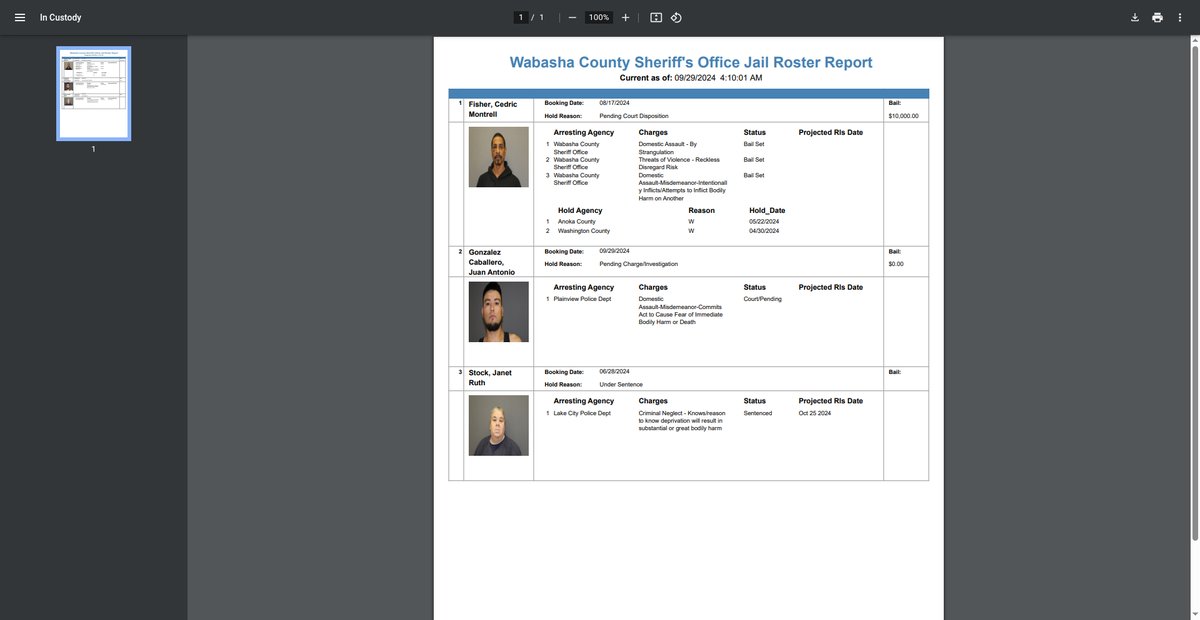This screenshot has height=620, width=1200.
Task: Click 'Threats of Violence - Reckless' charge
Action: [679, 163]
